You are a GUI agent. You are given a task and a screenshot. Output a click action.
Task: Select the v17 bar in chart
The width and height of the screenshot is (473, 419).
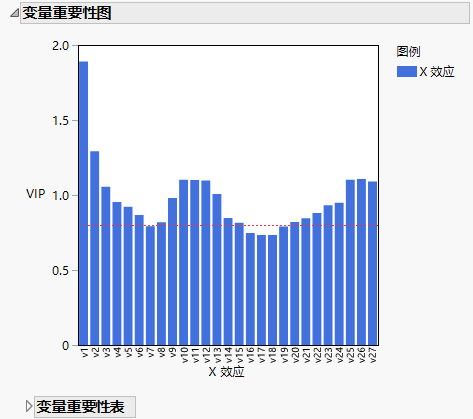261,290
